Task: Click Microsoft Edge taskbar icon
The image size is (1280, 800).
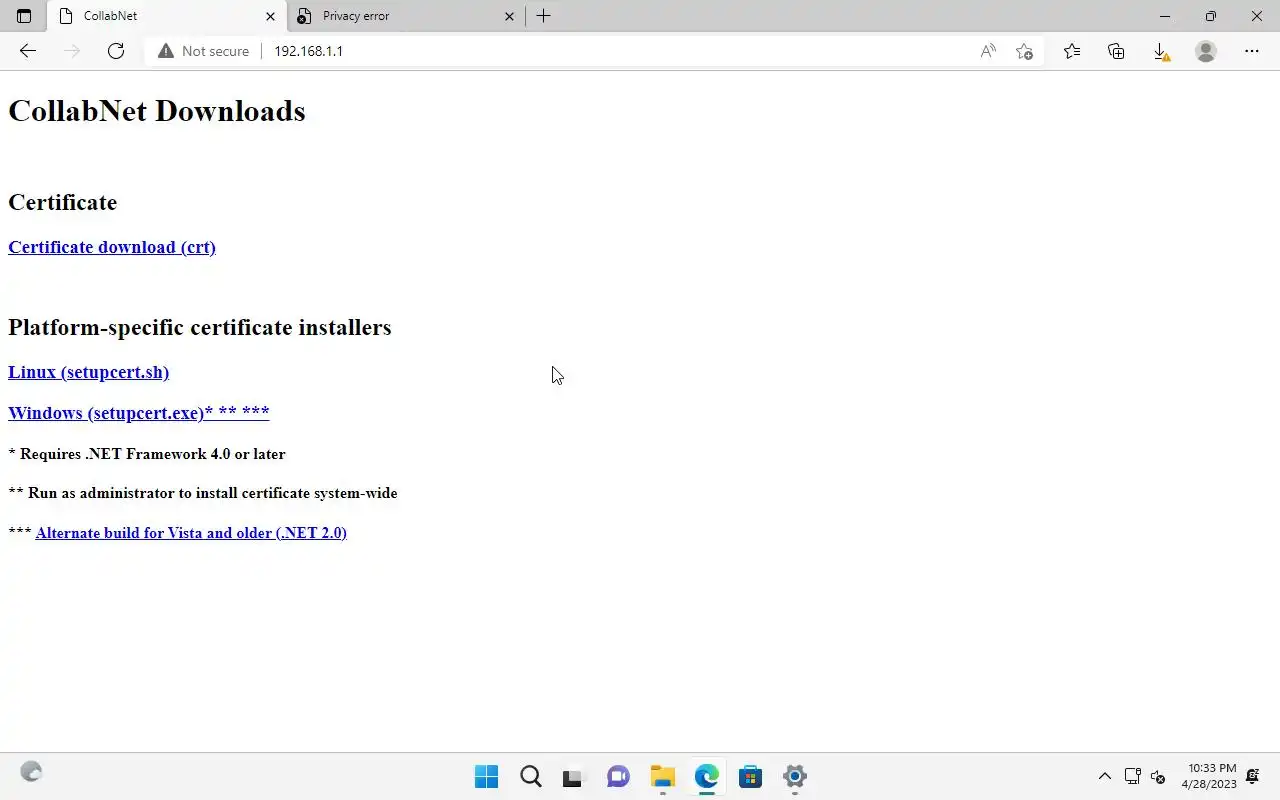Action: (x=706, y=777)
